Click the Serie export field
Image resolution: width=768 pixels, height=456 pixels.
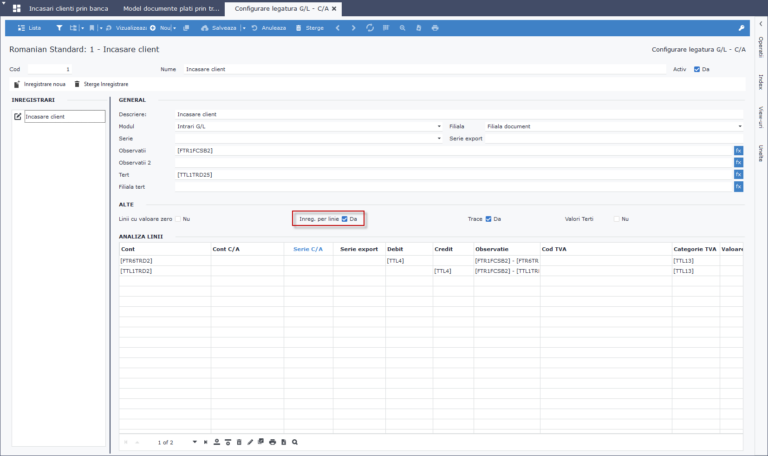614,139
